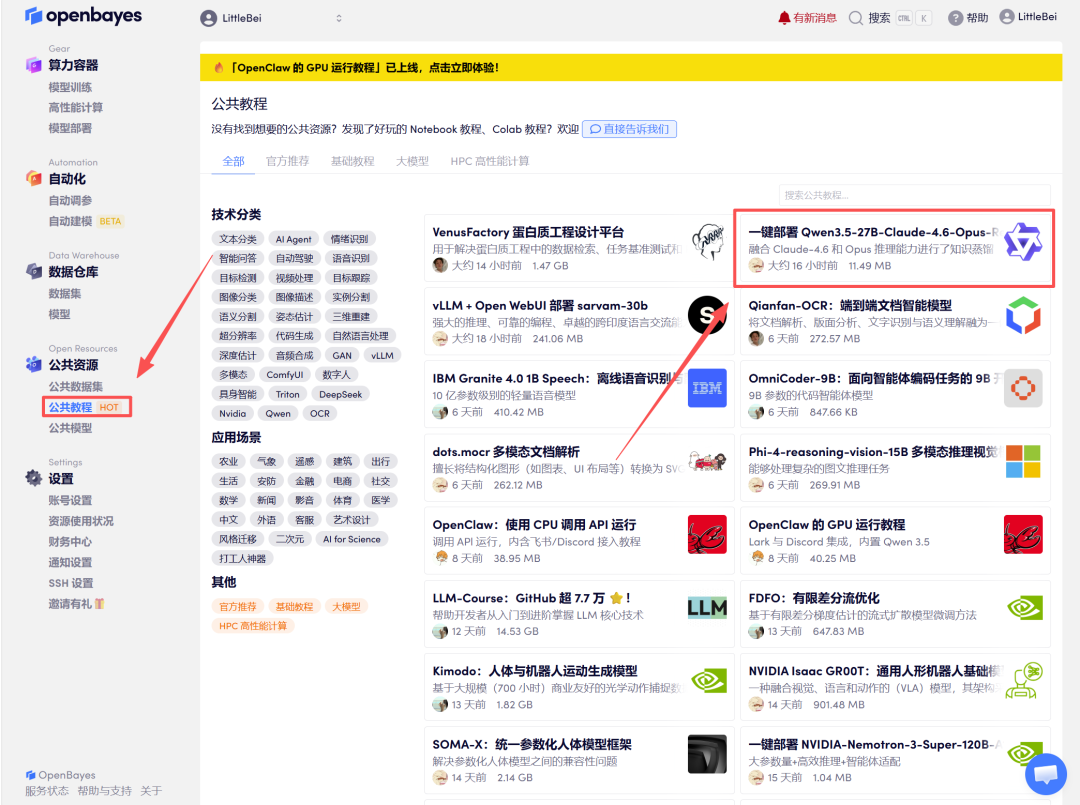The image size is (1080, 805).
Task: Click the Qwen logo on Qwen3.5-27B card
Action: point(1023,242)
